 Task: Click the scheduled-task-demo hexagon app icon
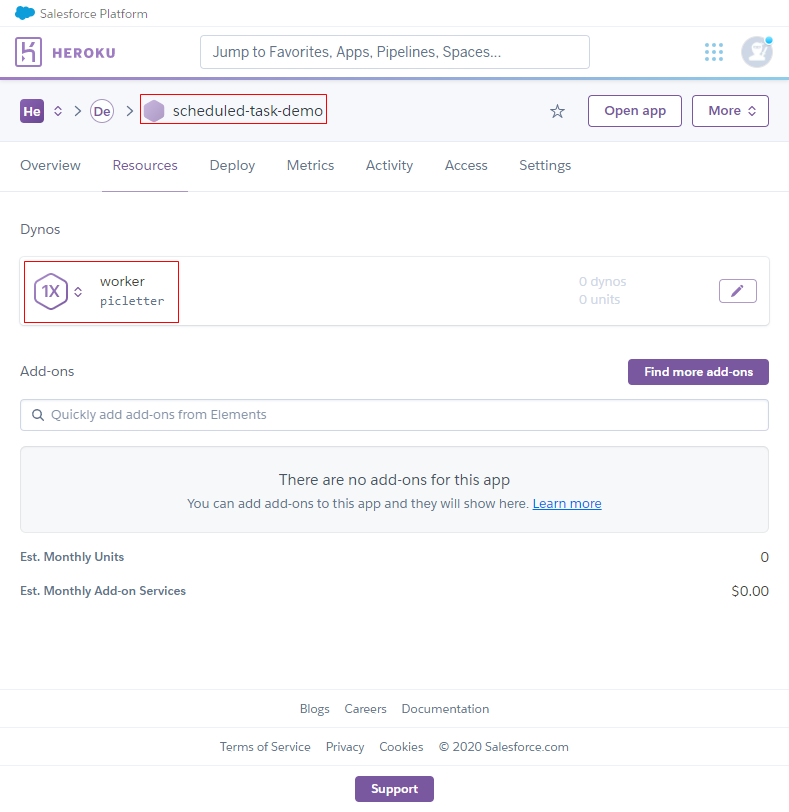[154, 111]
